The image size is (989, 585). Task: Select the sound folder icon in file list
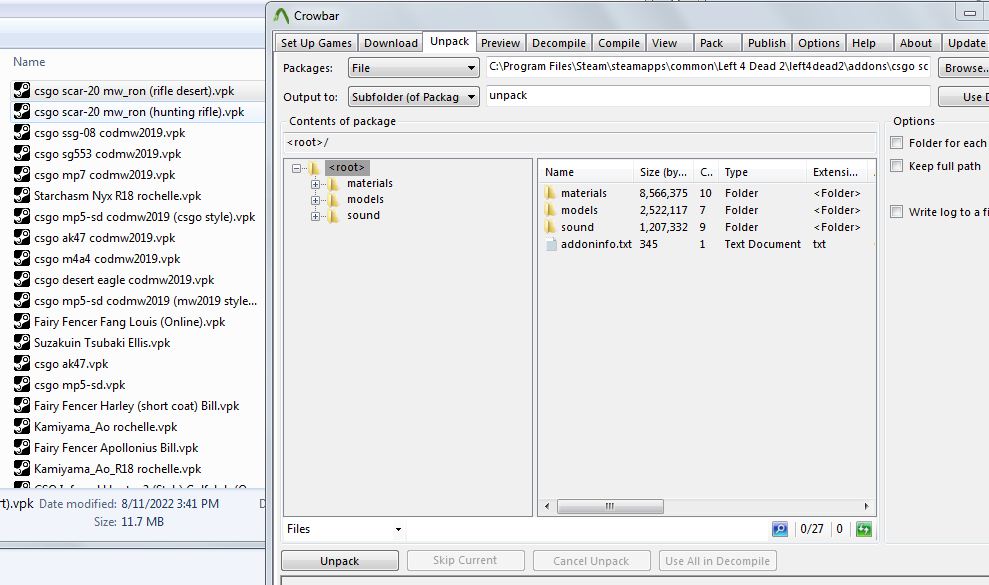pyautogui.click(x=550, y=227)
